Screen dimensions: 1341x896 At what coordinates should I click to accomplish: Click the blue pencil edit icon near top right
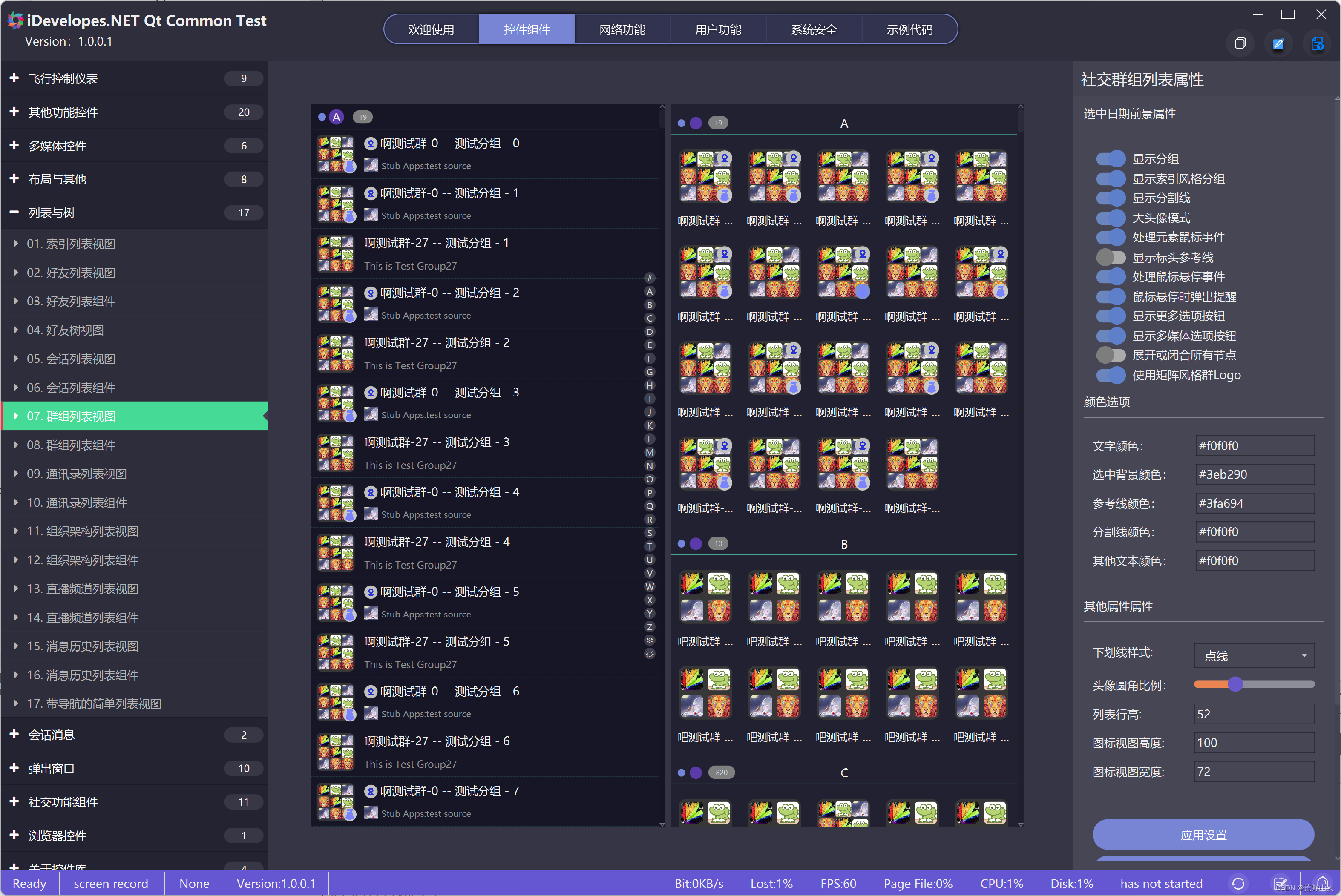click(1279, 43)
